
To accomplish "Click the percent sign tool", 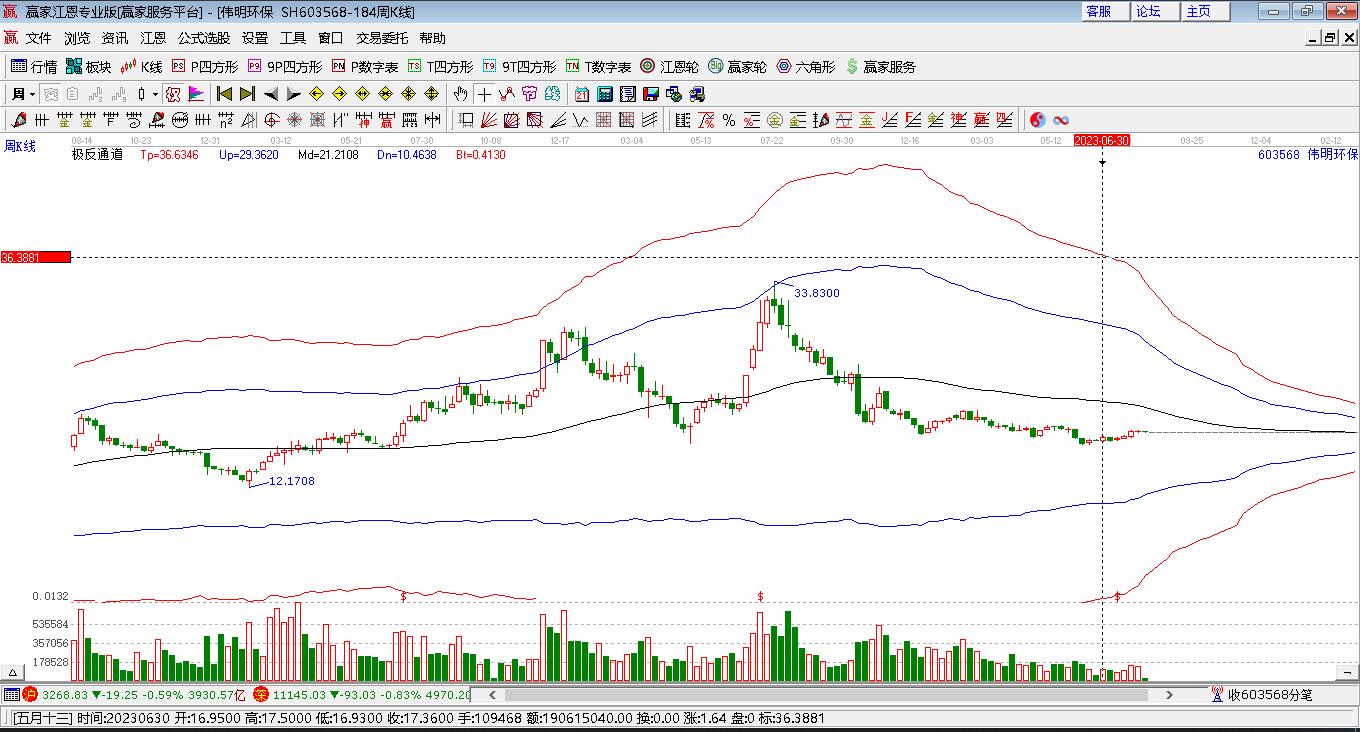I will pyautogui.click(x=729, y=120).
